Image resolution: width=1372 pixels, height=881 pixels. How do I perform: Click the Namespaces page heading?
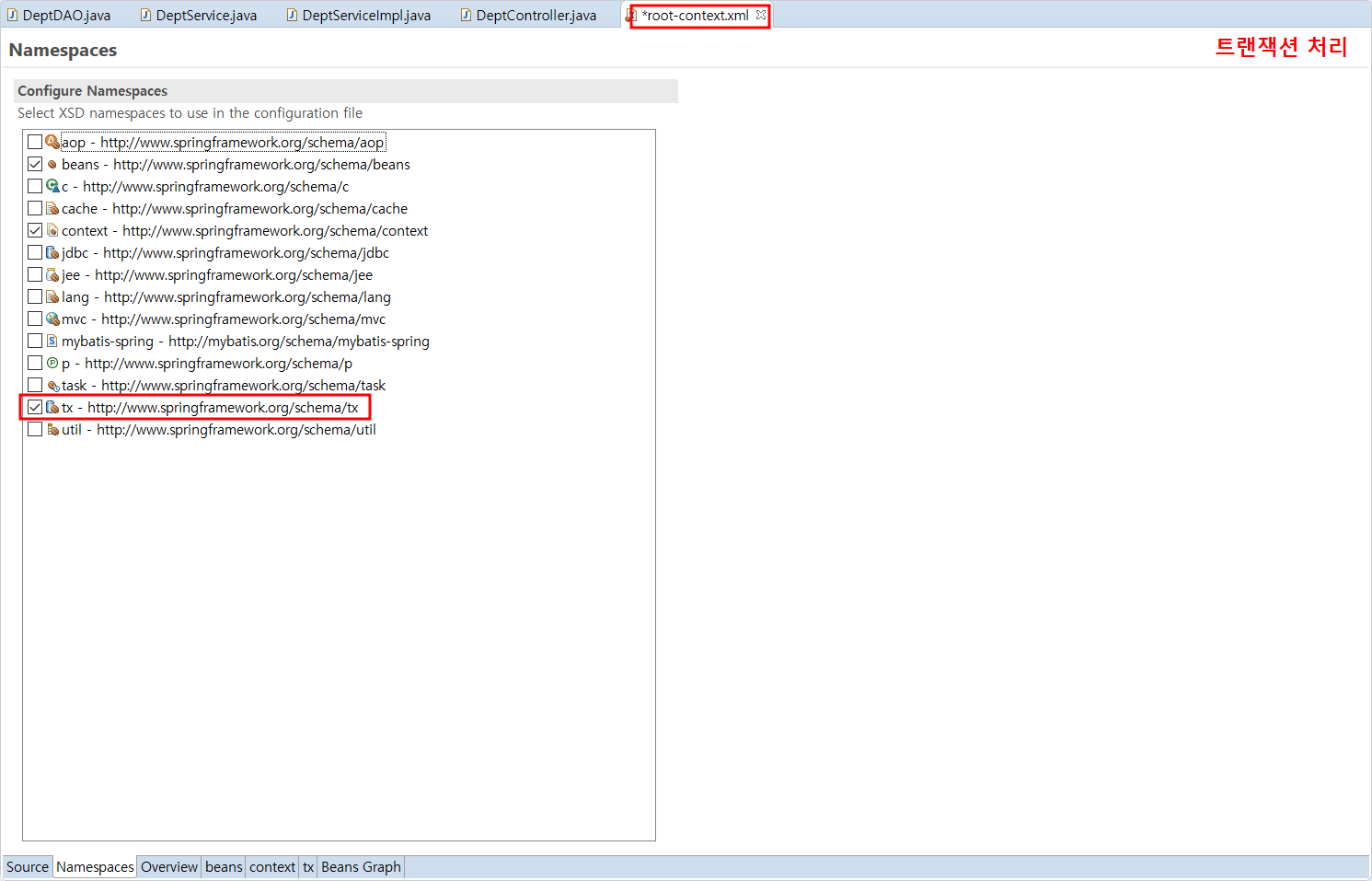(x=63, y=50)
